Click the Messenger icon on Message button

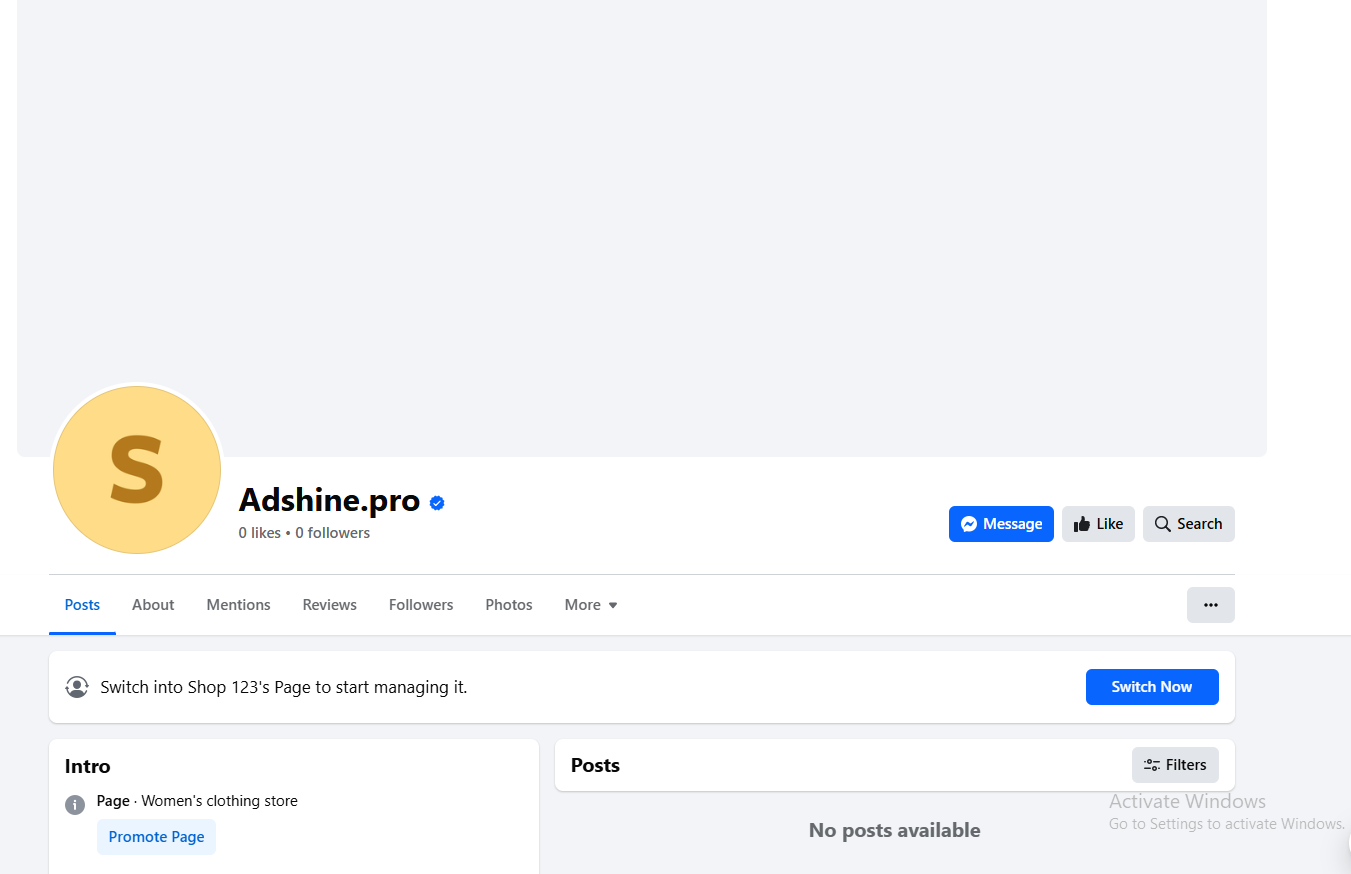point(968,524)
